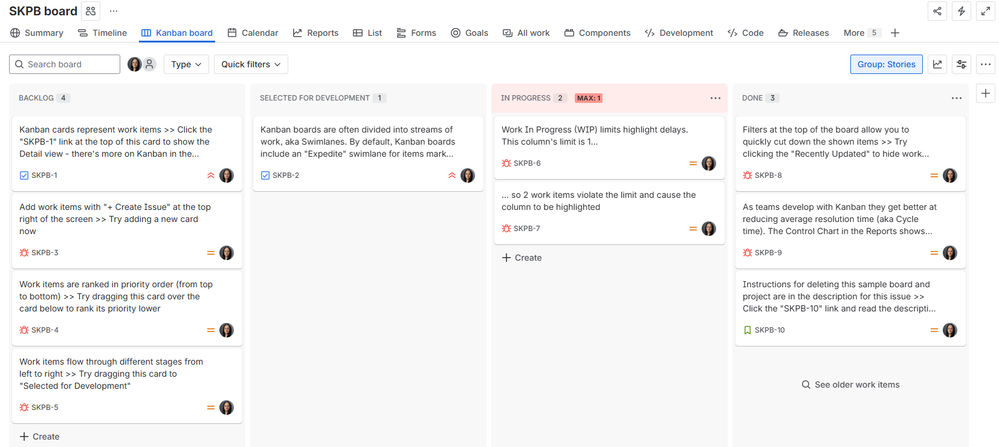The image size is (999, 447).
Task: Open the Components tab
Action: 597,33
